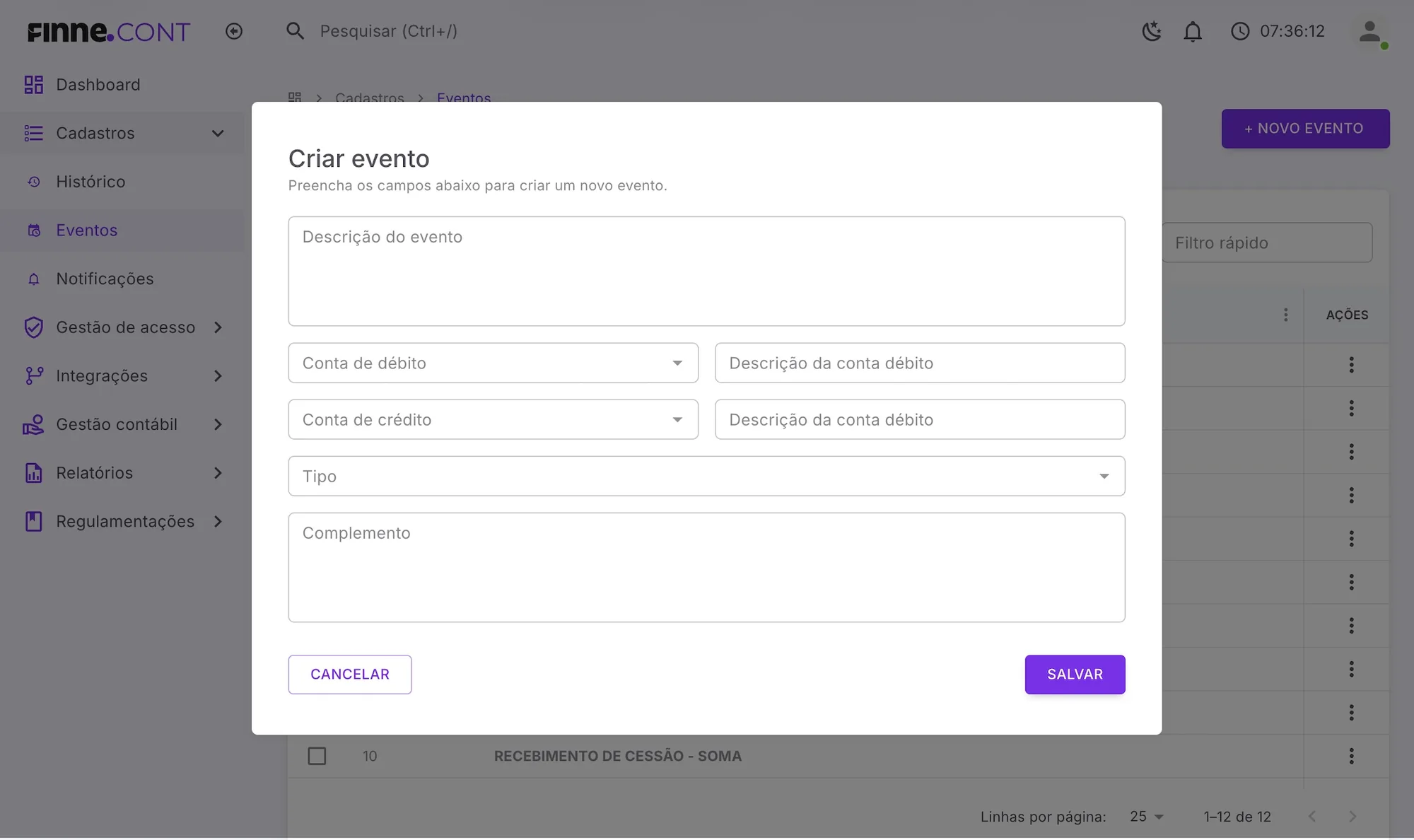
Task: Click the Eventos calendar icon
Action: [33, 231]
